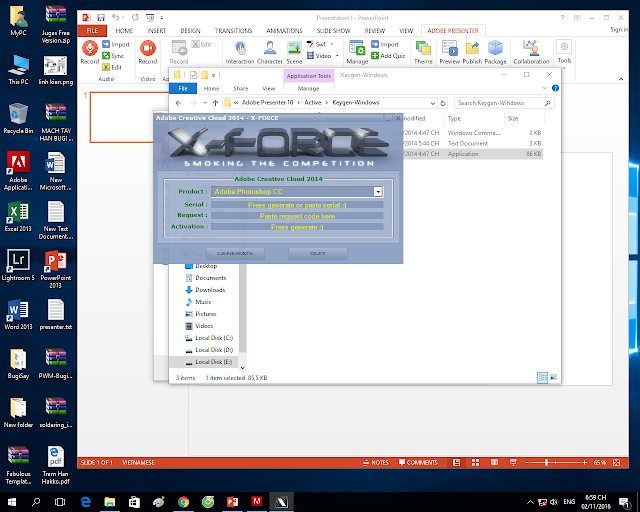This screenshot has height=512, width=640.
Task: Refresh the Explorer address bar
Action: pyautogui.click(x=443, y=103)
